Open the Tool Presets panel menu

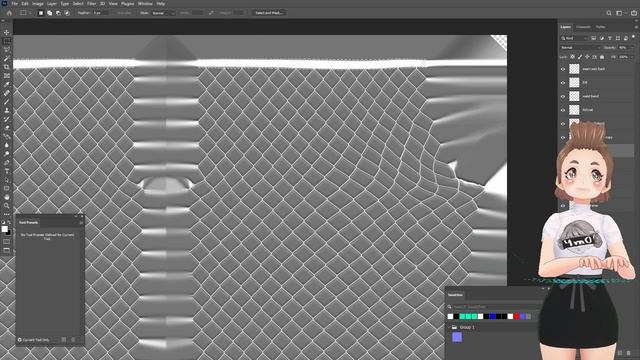[x=81, y=222]
